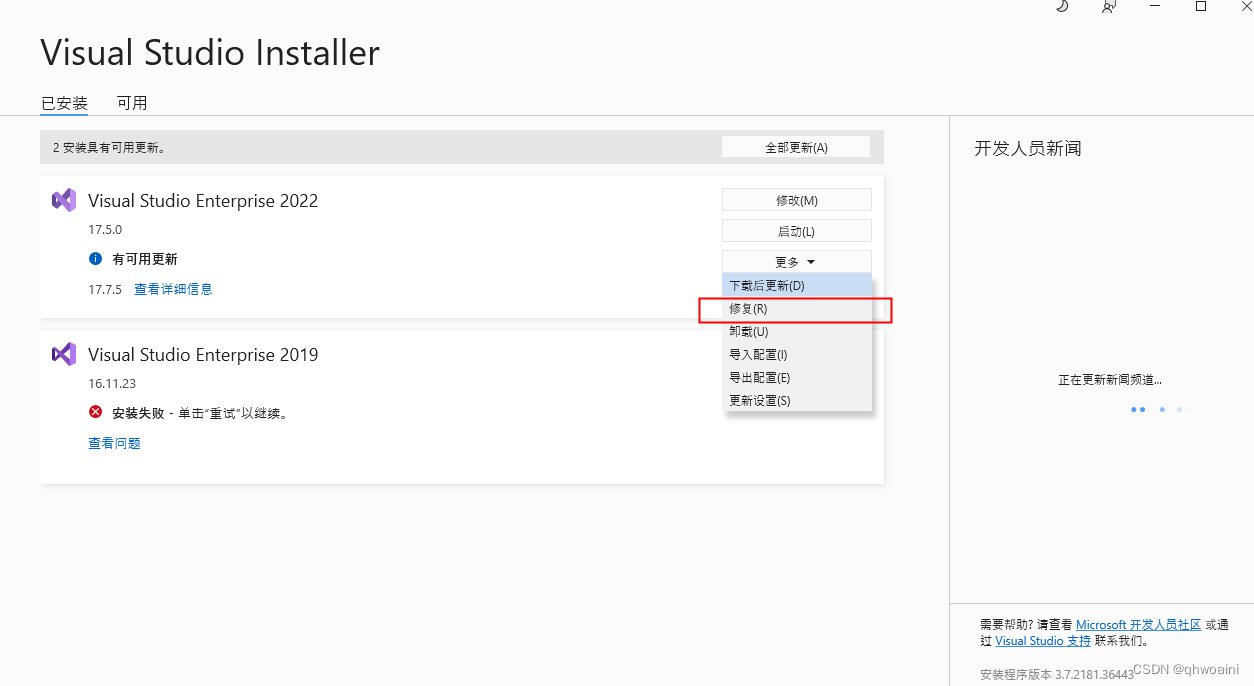Choose 卸载(U) in the dropdown menu

[797, 332]
